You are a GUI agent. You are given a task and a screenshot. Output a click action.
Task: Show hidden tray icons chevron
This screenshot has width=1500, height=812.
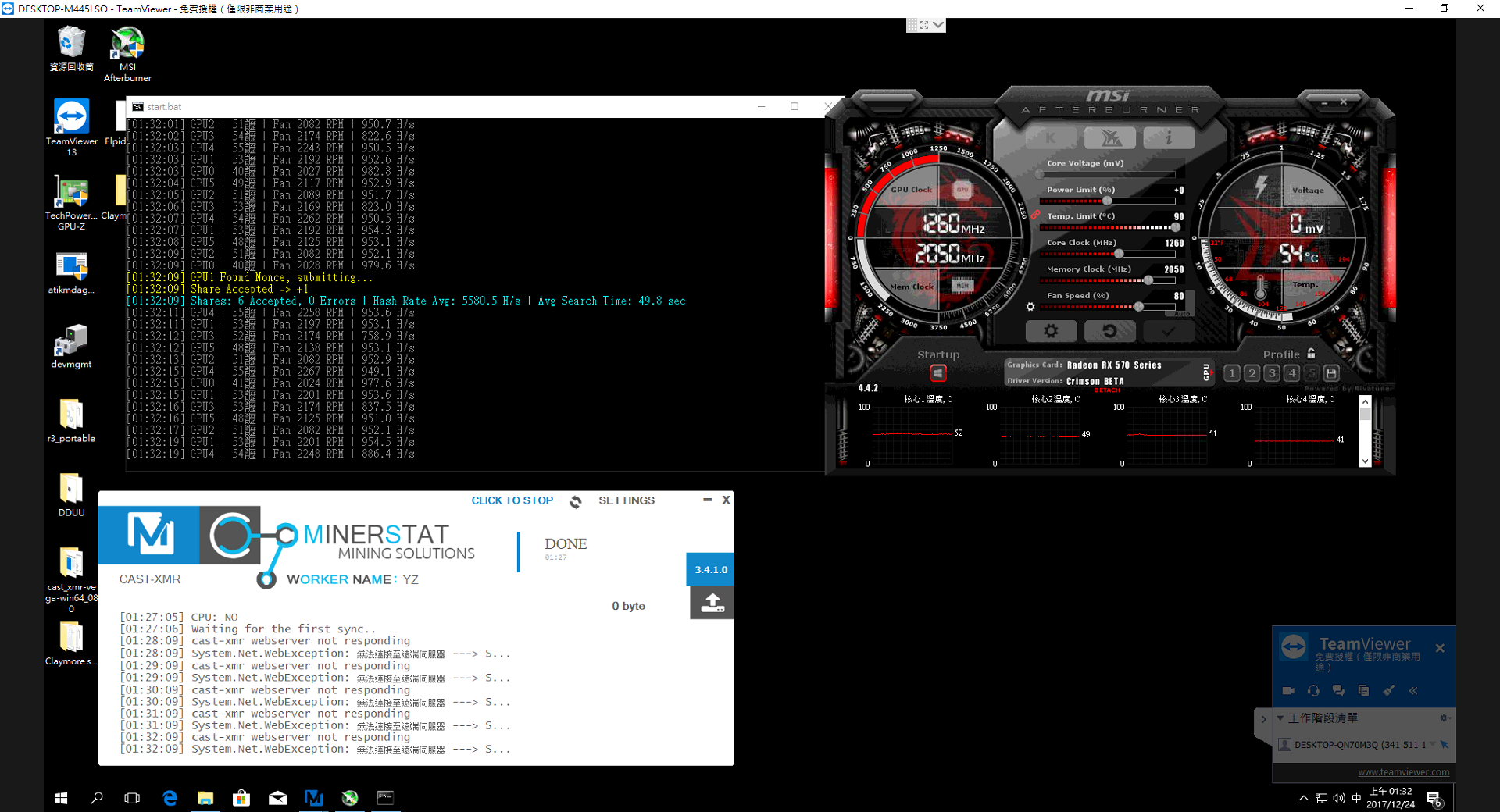(1303, 798)
